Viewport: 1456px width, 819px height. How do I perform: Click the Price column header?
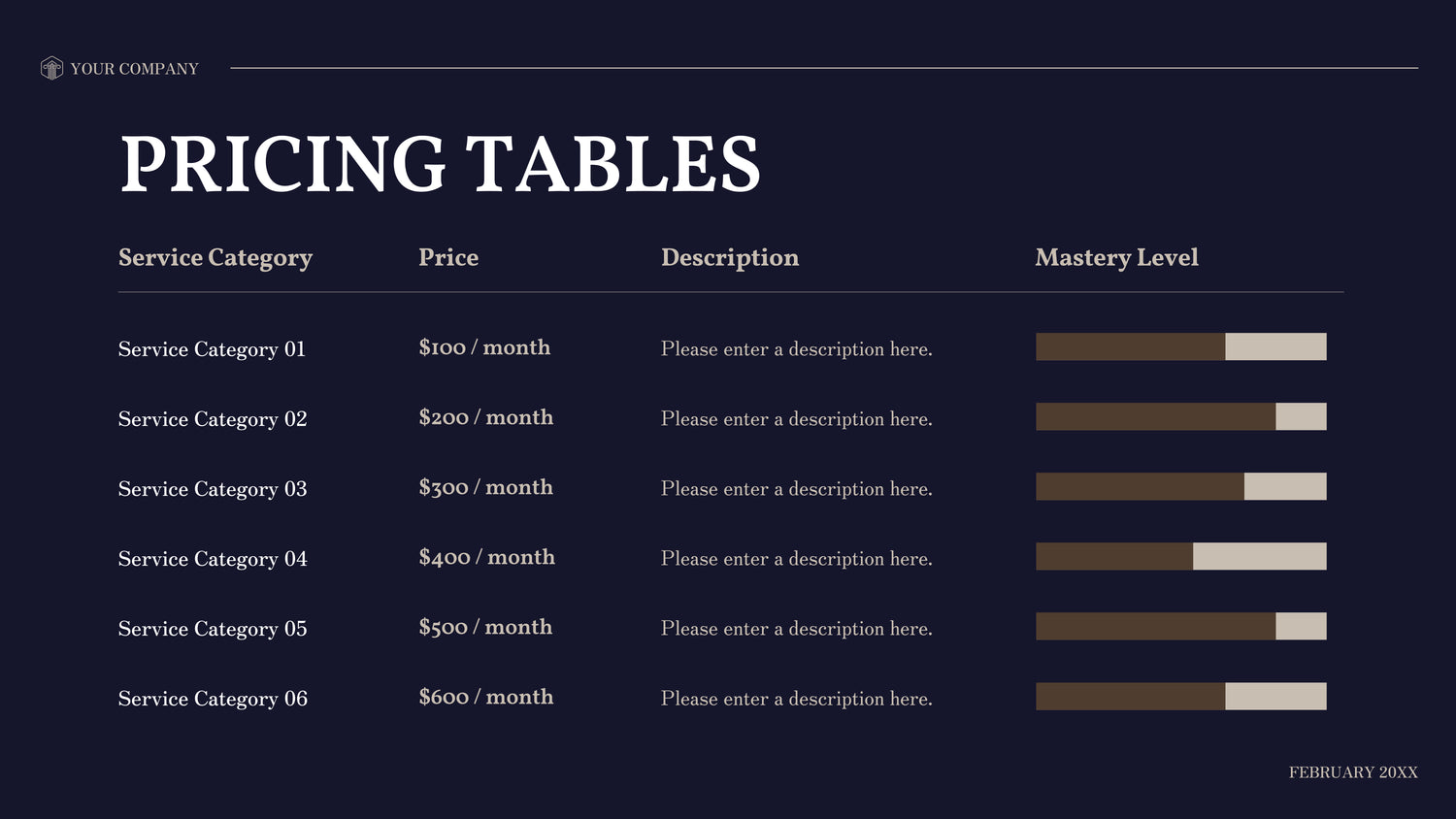448,257
